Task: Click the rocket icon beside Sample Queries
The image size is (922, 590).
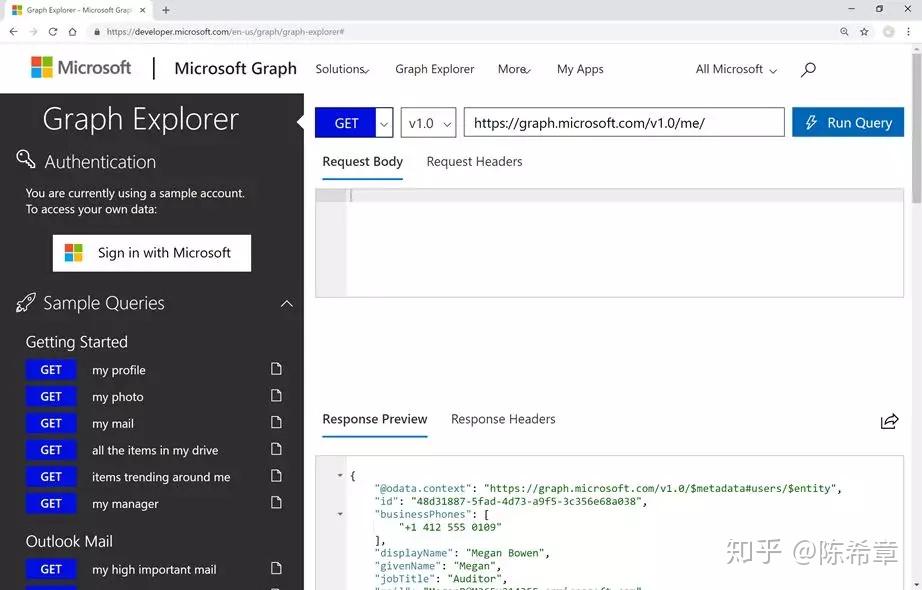Action: [23, 303]
